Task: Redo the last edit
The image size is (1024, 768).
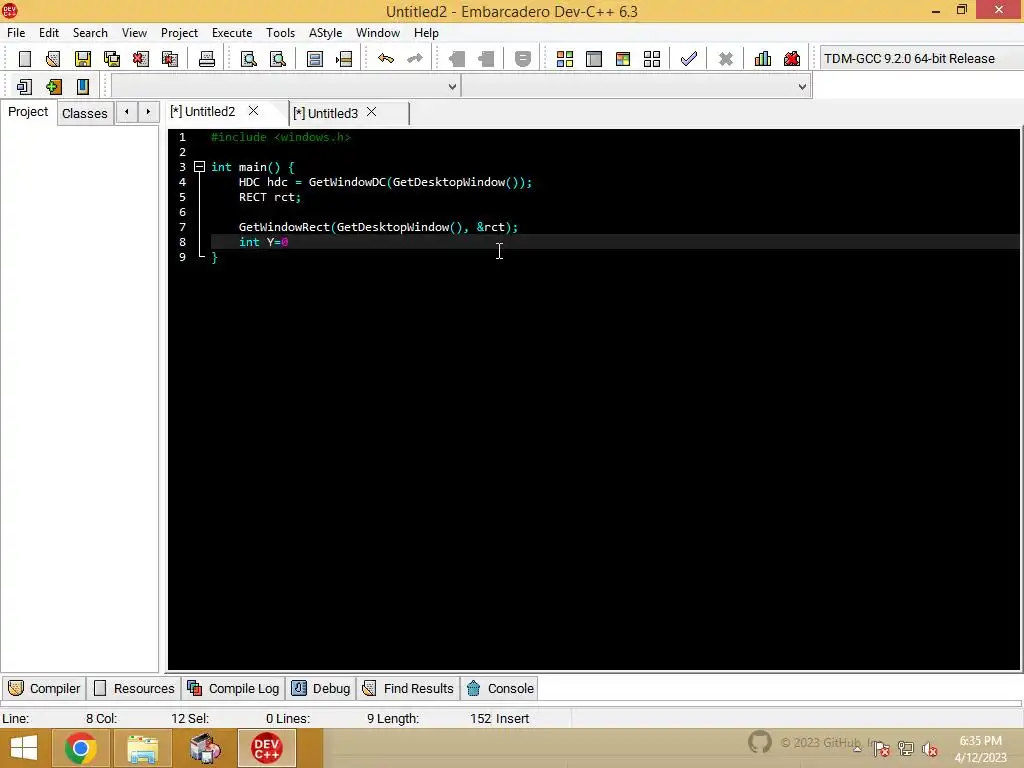Action: 415,59
